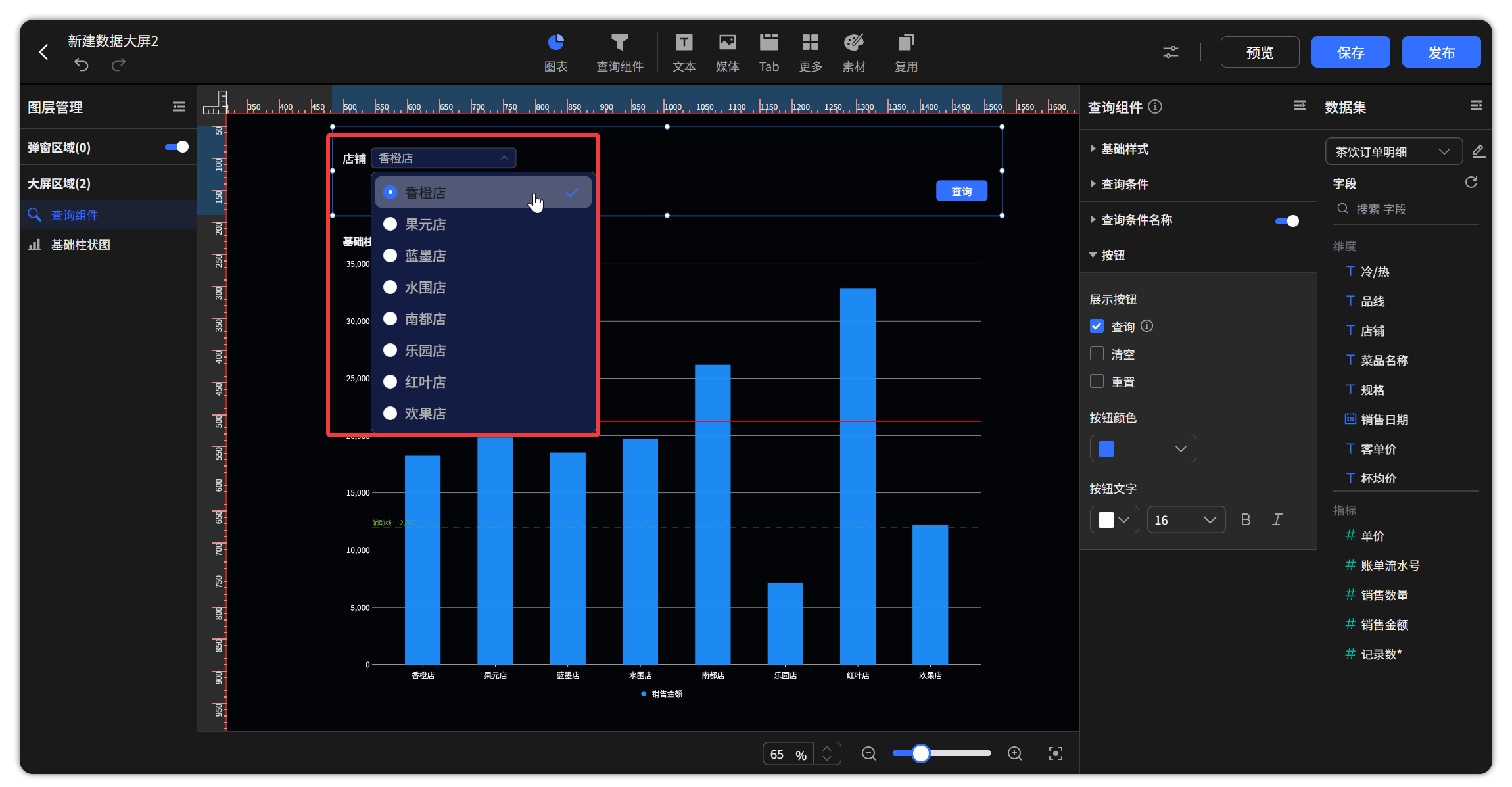The height and width of the screenshot is (787, 1512).
Task: Click the back arrow icon
Action: pos(44,52)
